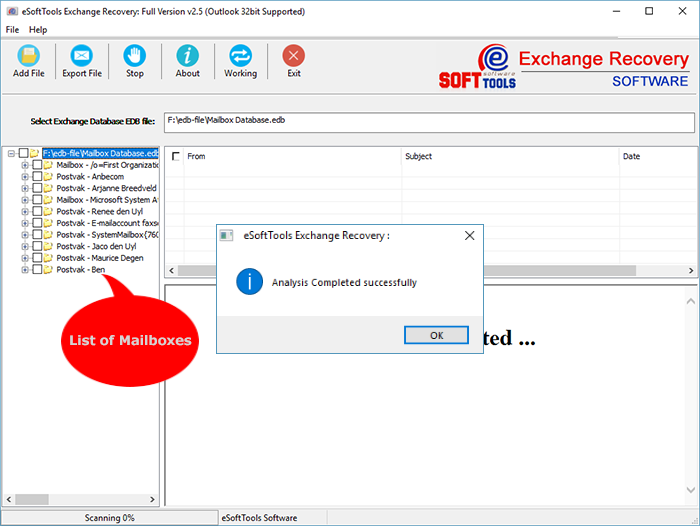
Task: Toggle select-all checkbox beside From column
Action: click(x=176, y=157)
